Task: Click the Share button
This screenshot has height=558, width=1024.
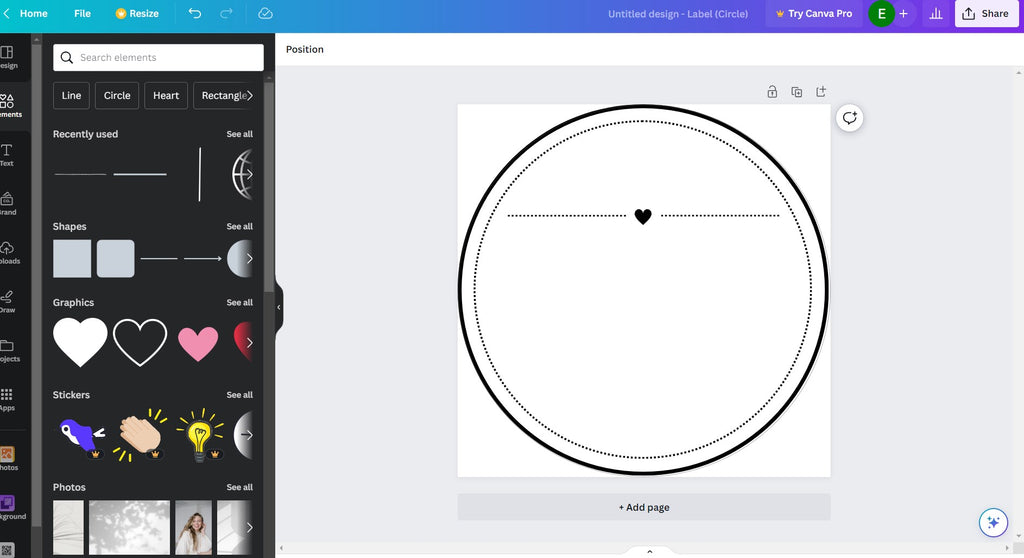Action: coord(986,13)
